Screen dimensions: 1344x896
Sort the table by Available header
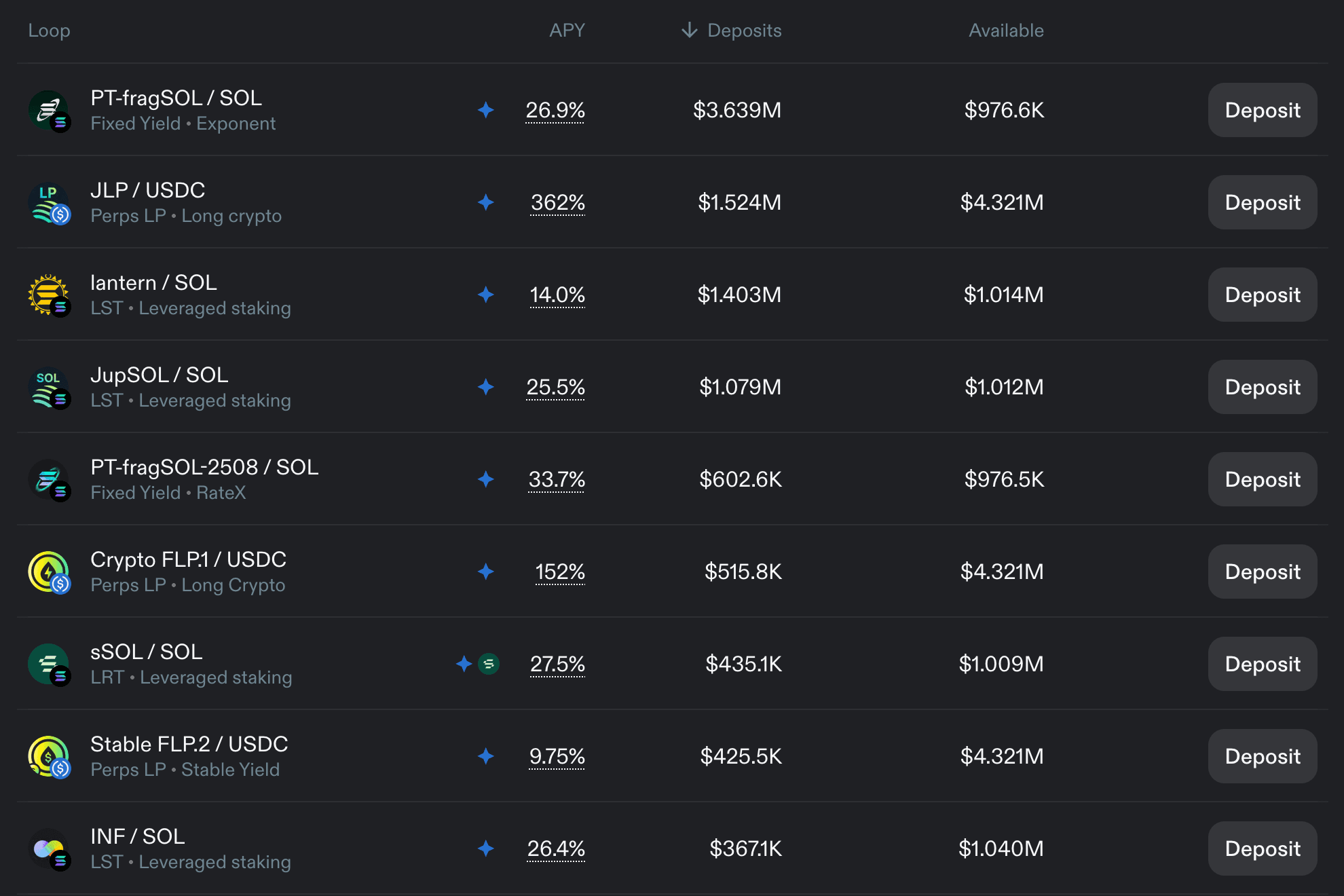coord(1005,31)
